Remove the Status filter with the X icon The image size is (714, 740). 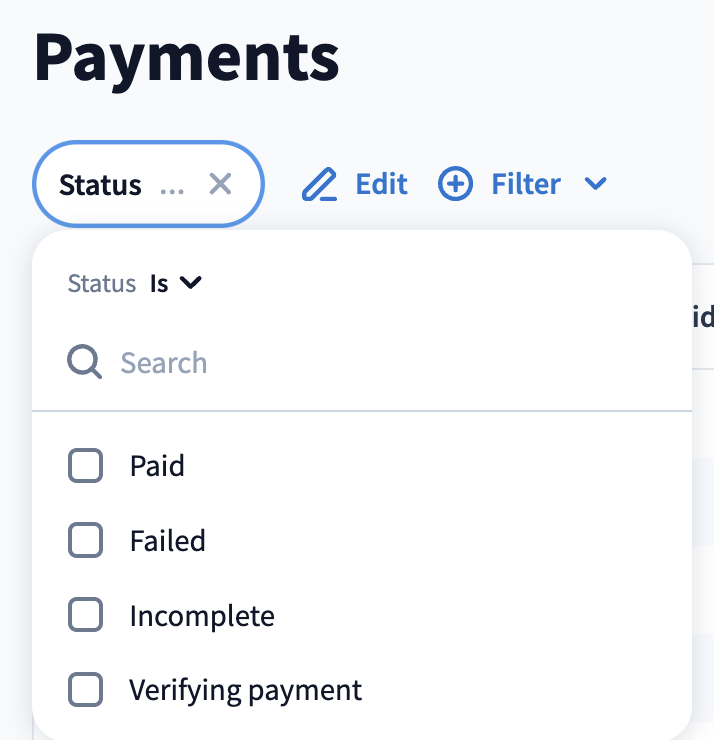point(220,184)
